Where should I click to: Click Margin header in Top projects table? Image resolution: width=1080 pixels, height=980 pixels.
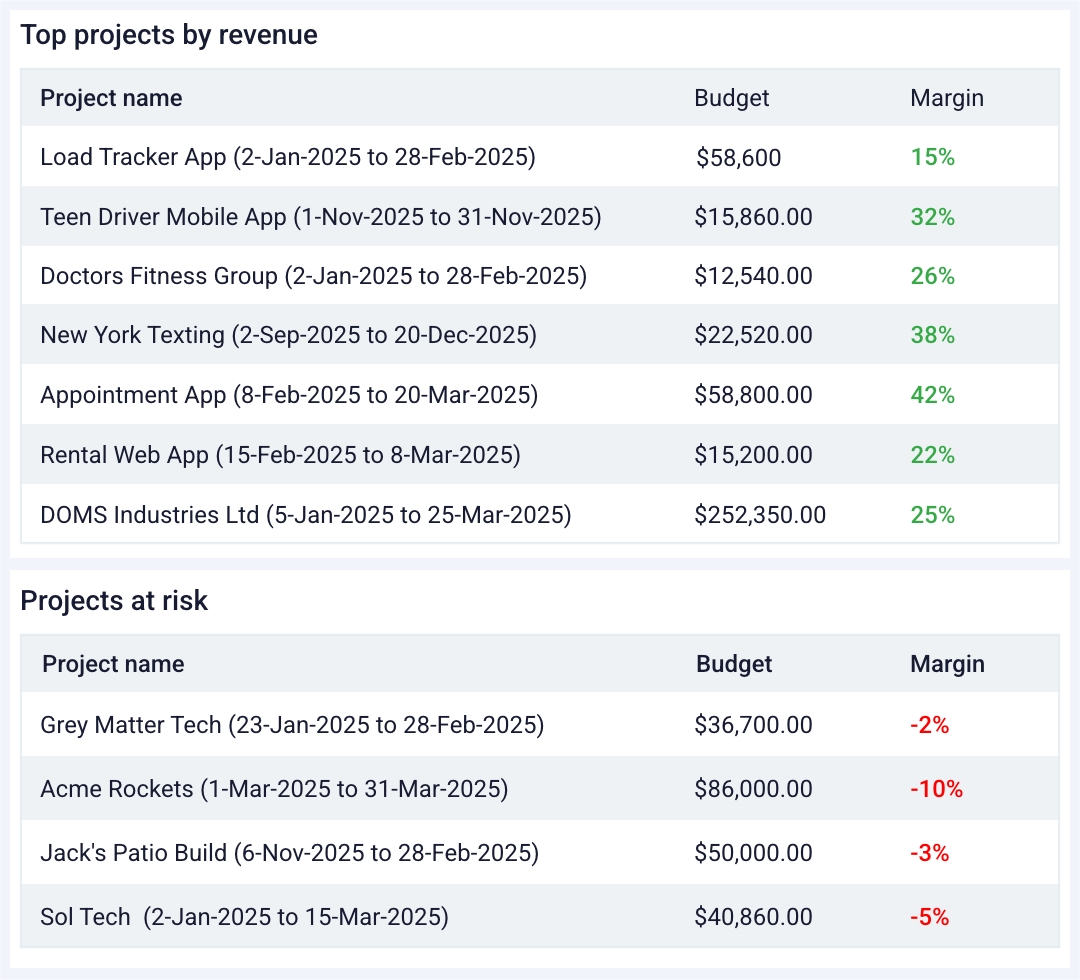[x=947, y=98]
